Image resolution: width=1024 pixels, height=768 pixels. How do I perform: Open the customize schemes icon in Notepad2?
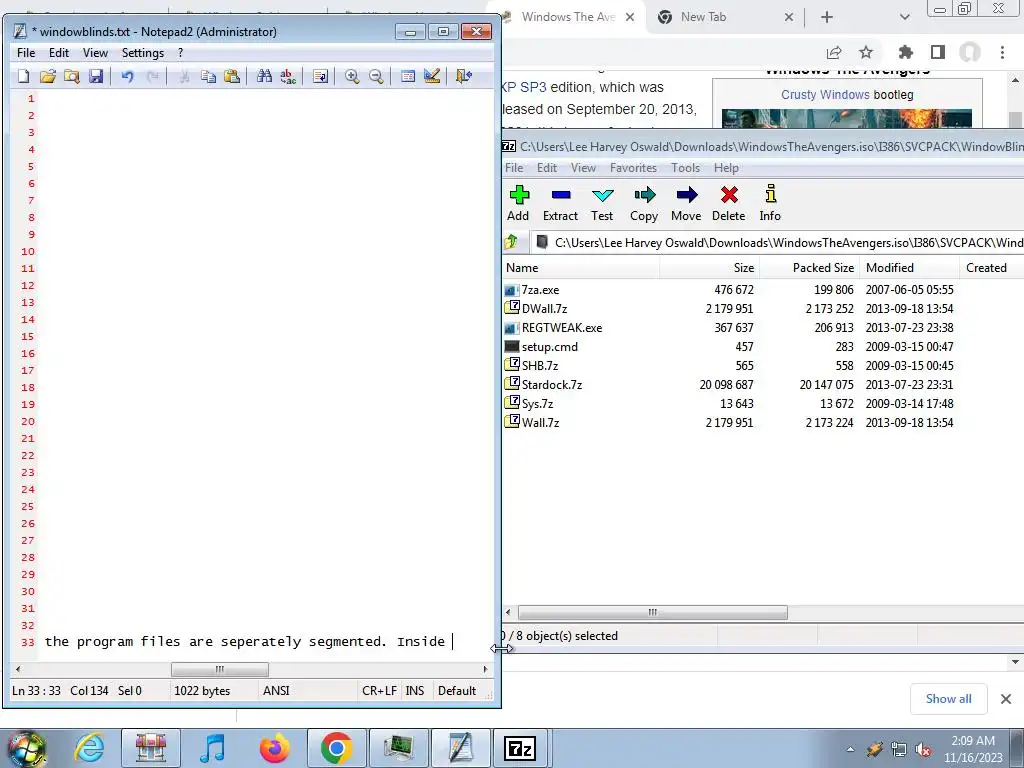(432, 76)
